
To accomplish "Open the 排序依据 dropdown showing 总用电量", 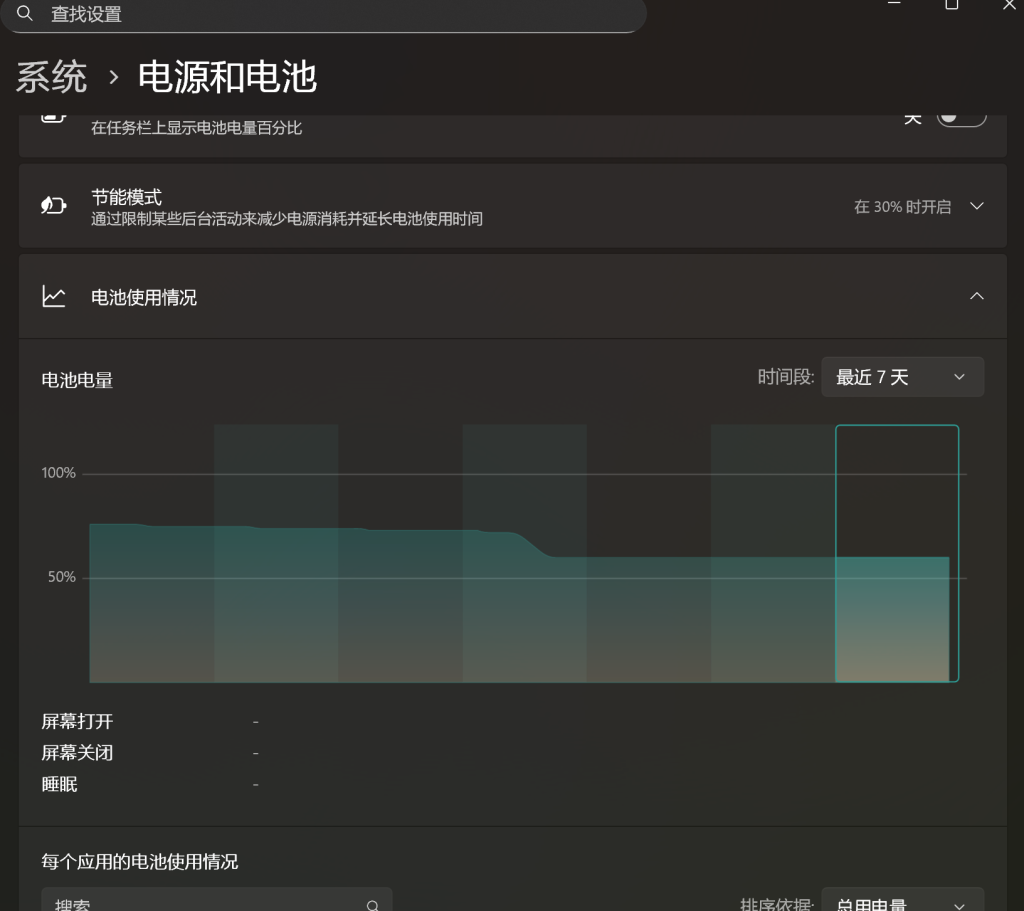I will (902, 902).
